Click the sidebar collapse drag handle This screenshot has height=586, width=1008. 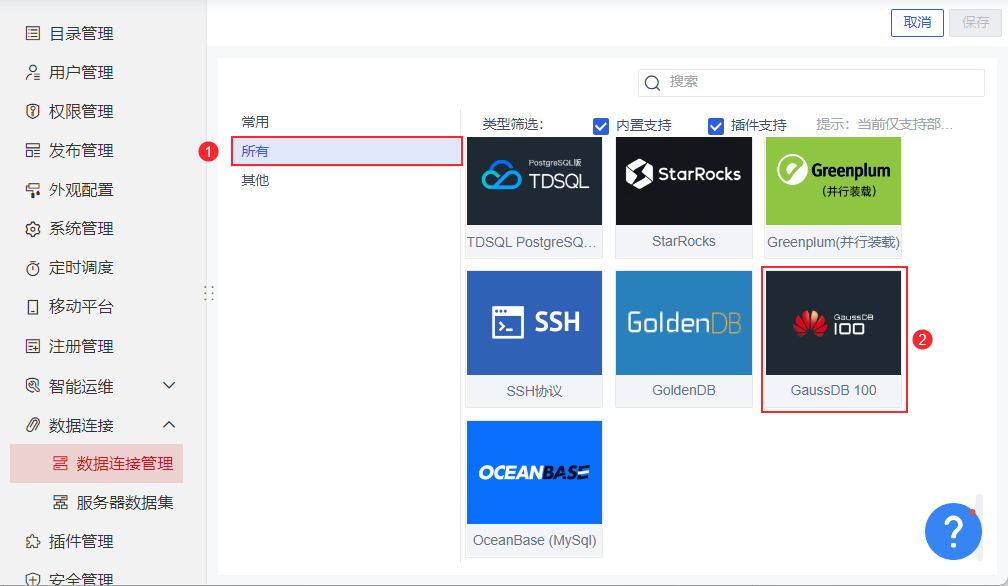(x=209, y=293)
